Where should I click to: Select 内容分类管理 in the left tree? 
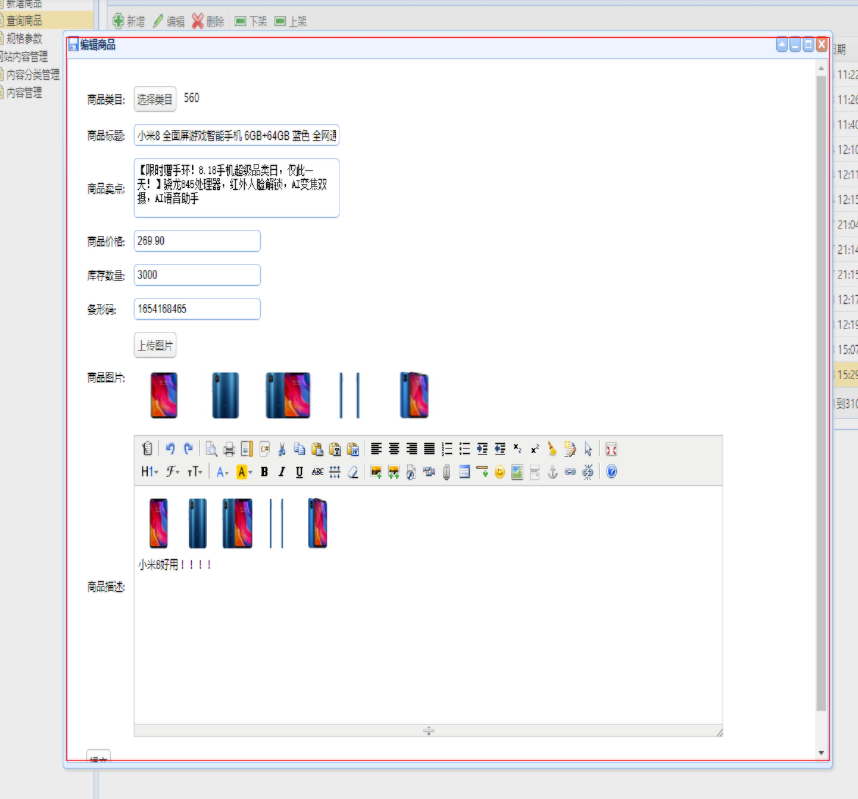33,74
